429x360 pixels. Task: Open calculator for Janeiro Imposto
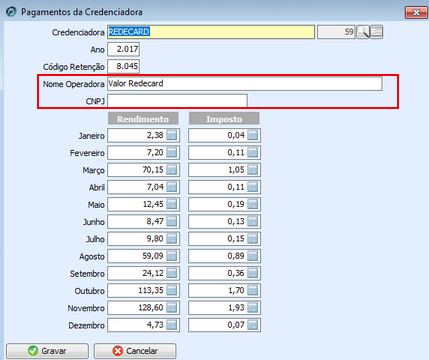253,135
